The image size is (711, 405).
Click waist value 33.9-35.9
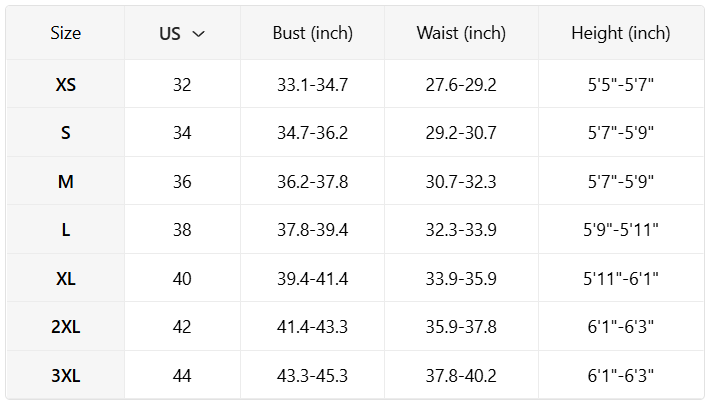[x=461, y=278]
